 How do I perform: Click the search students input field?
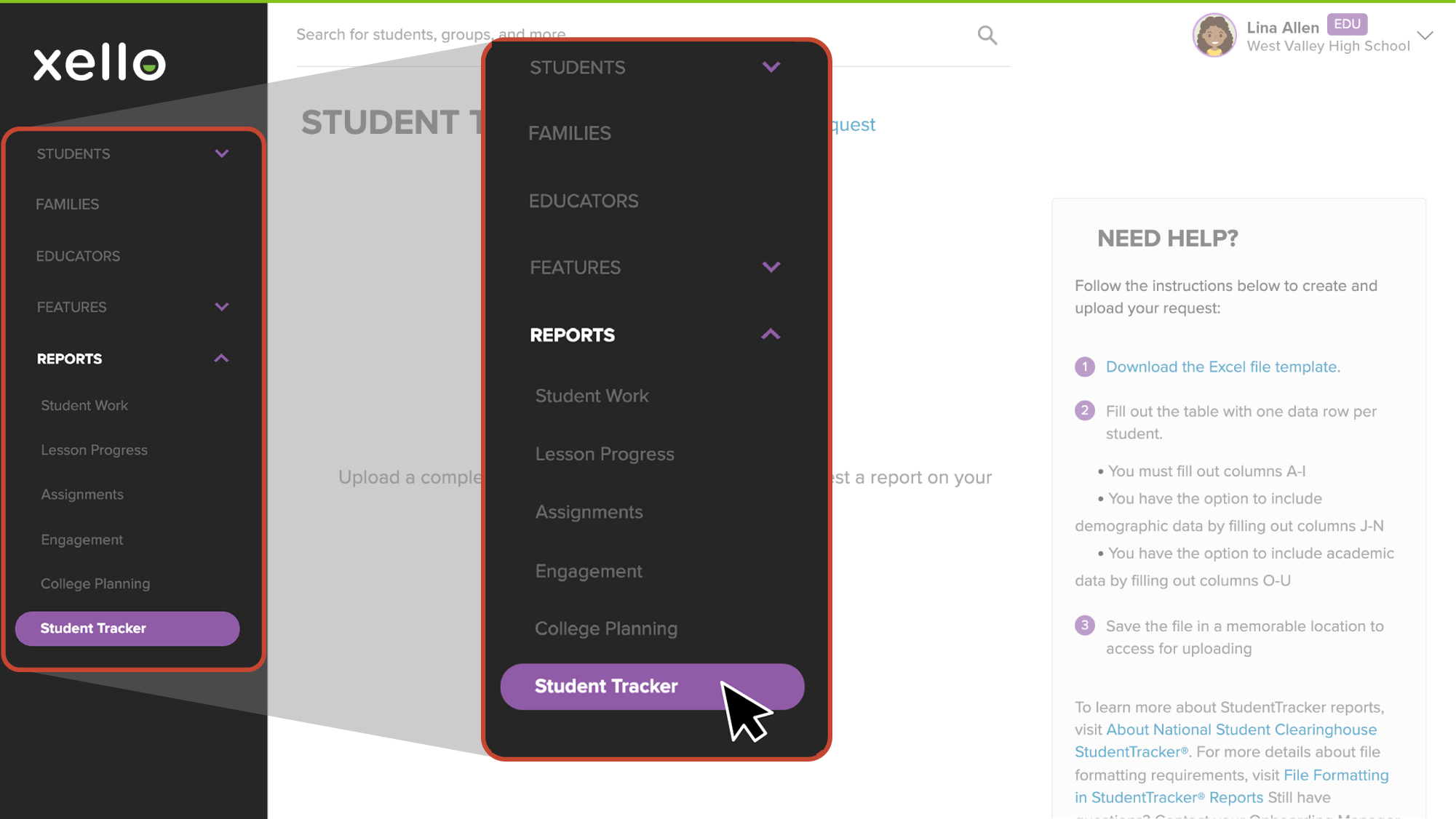pos(509,34)
